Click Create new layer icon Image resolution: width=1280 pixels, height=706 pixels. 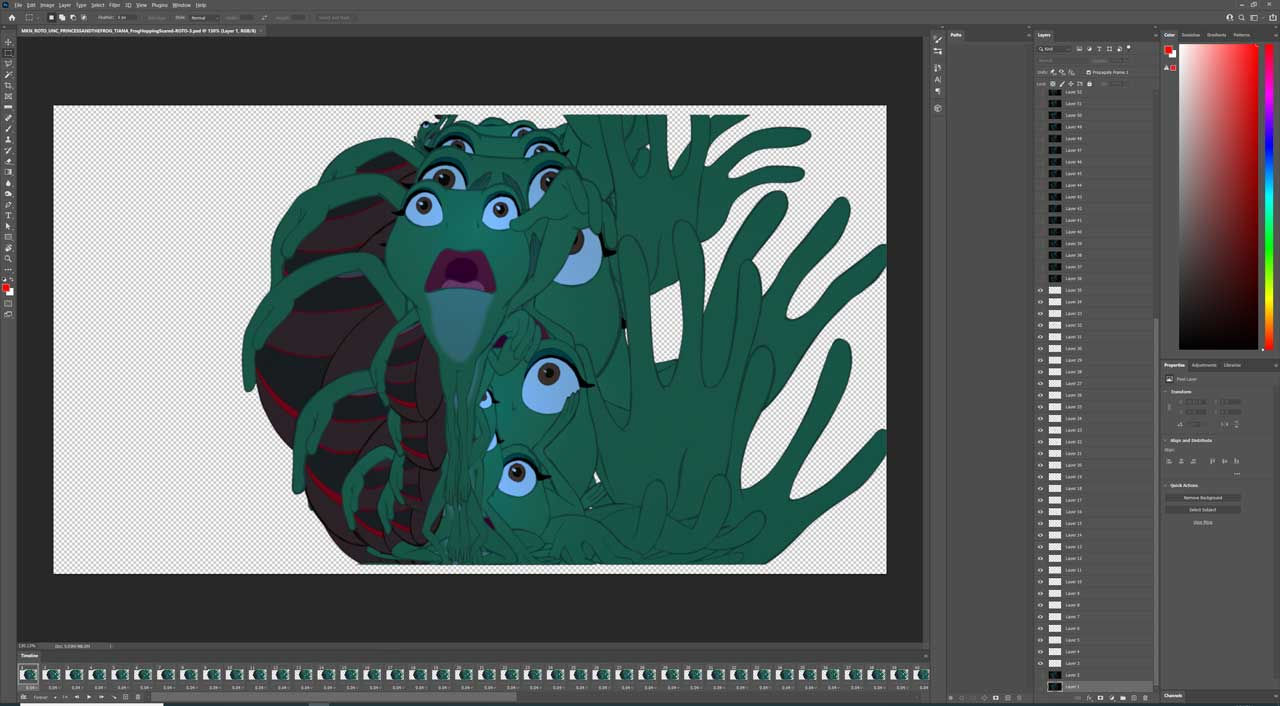[1133, 698]
